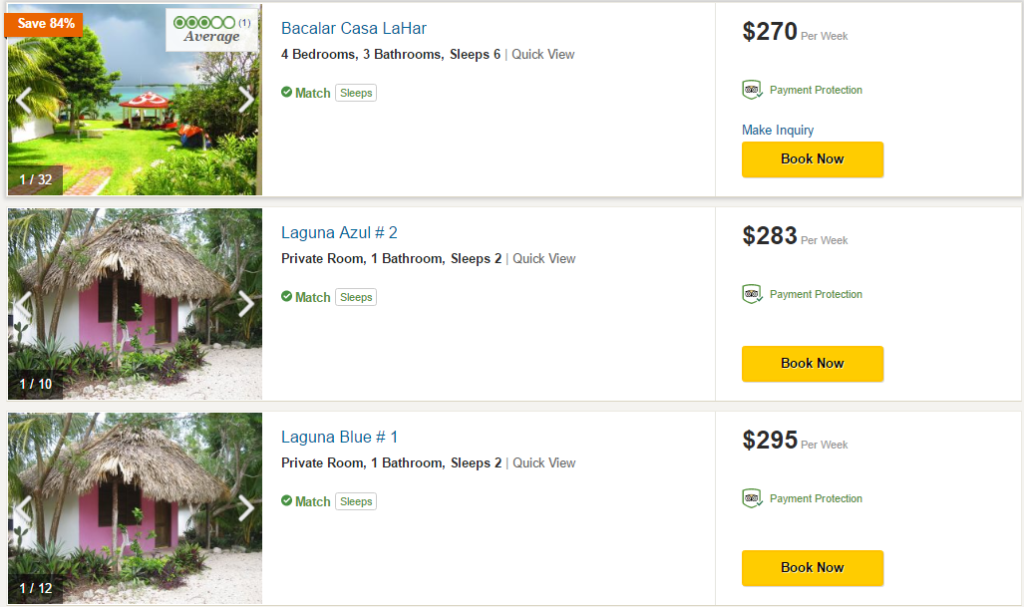Show previous photo of Bacalar Casa LaHar
The image size is (1024, 607).
point(24,99)
